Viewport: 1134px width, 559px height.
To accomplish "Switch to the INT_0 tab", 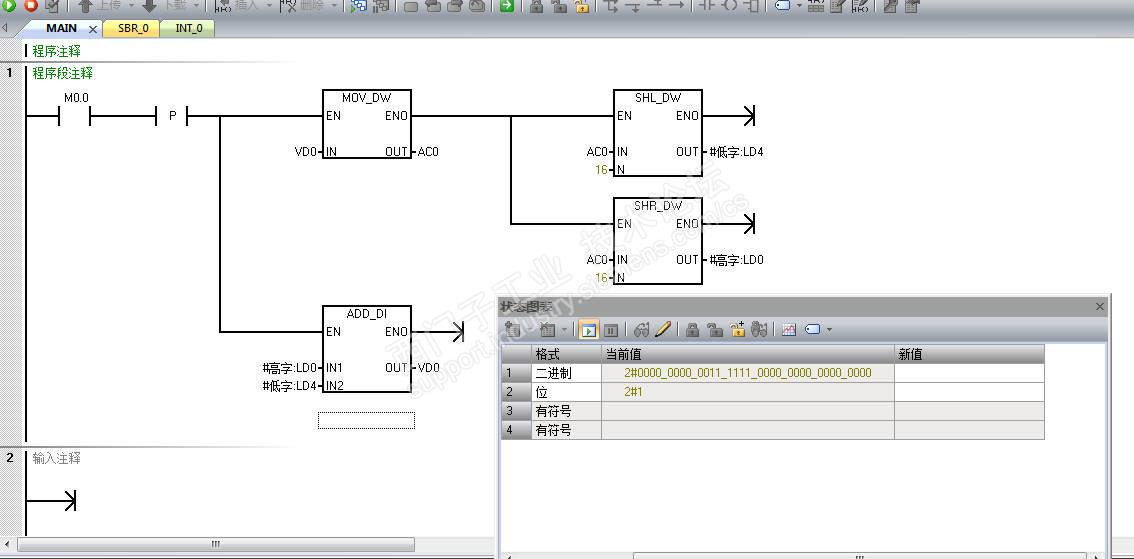I will pos(189,28).
